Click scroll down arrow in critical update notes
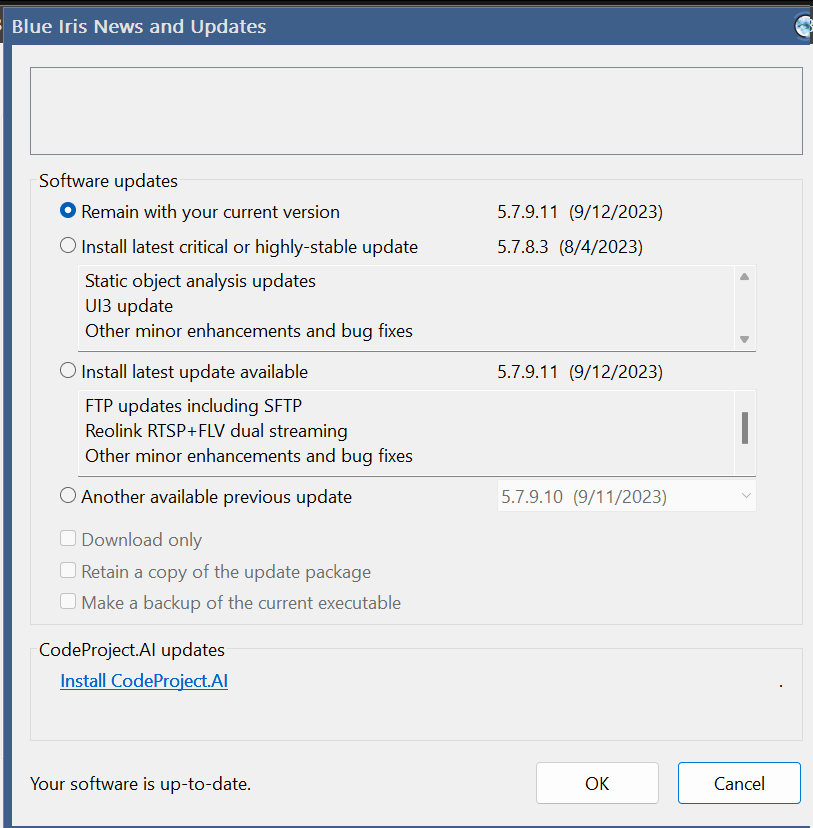 744,340
